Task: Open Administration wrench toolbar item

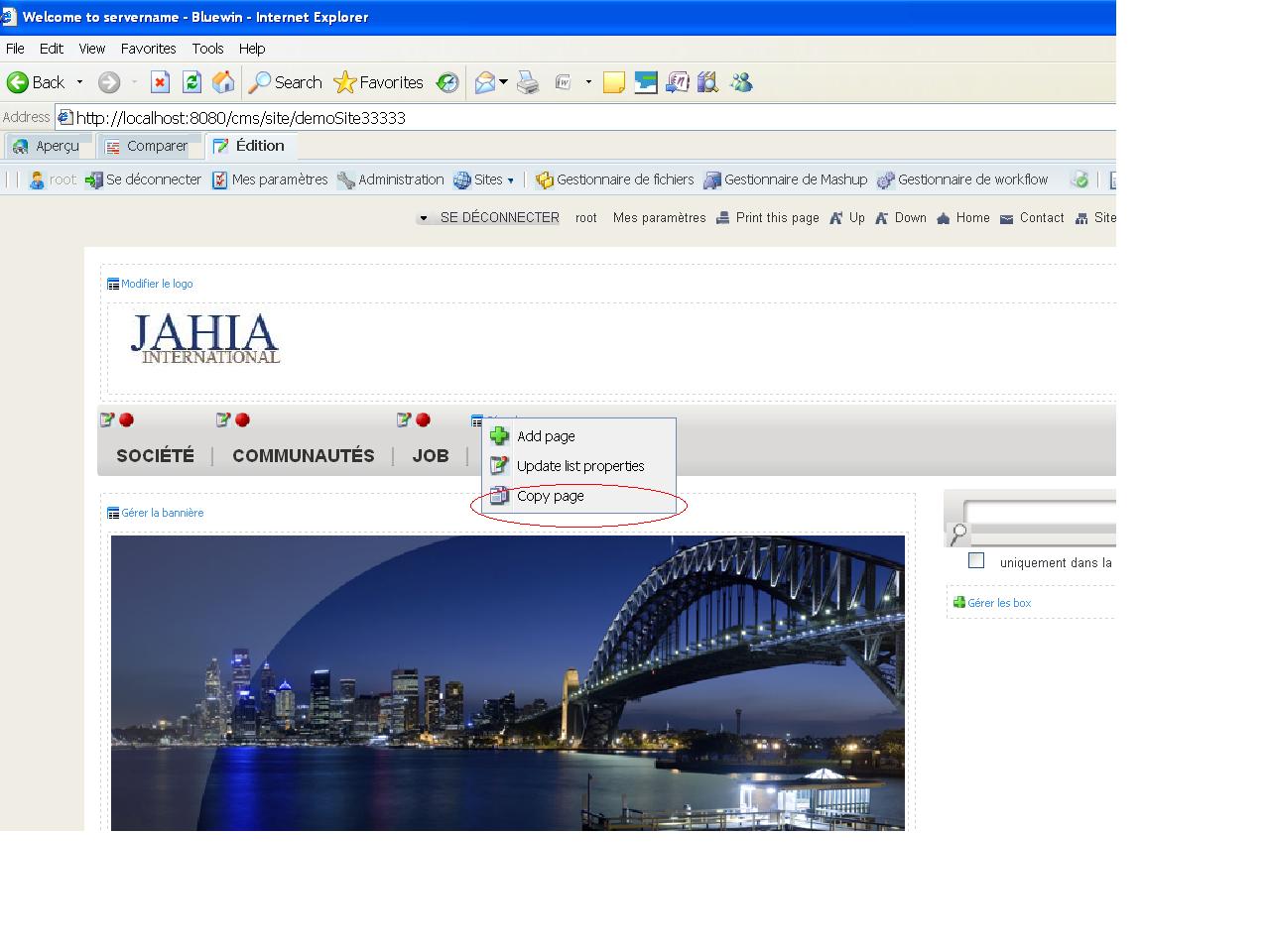Action: click(391, 179)
